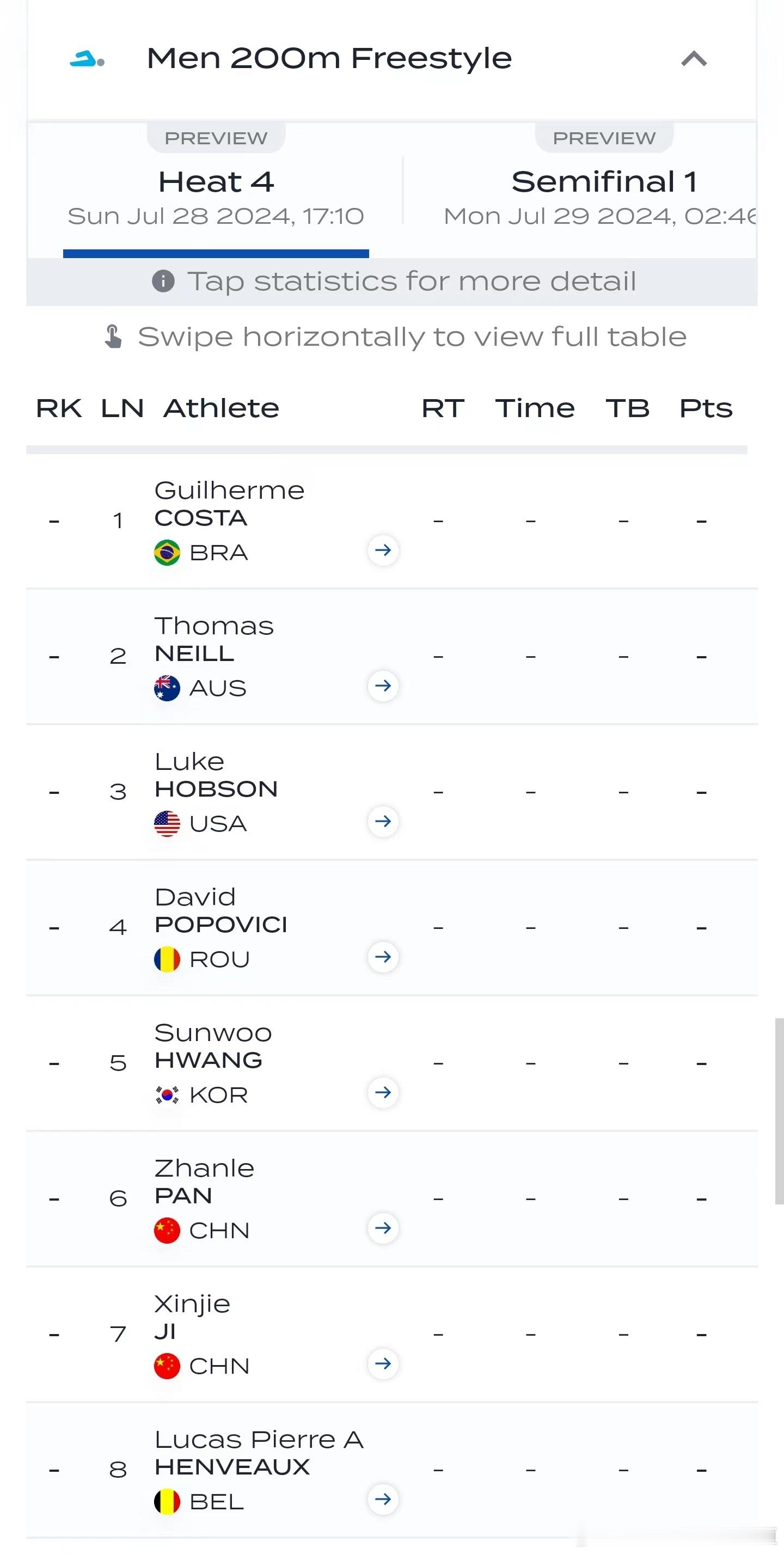Tap Zhanle Pan's arrow icon
Image resolution: width=784 pixels, height=1554 pixels.
(x=383, y=1228)
